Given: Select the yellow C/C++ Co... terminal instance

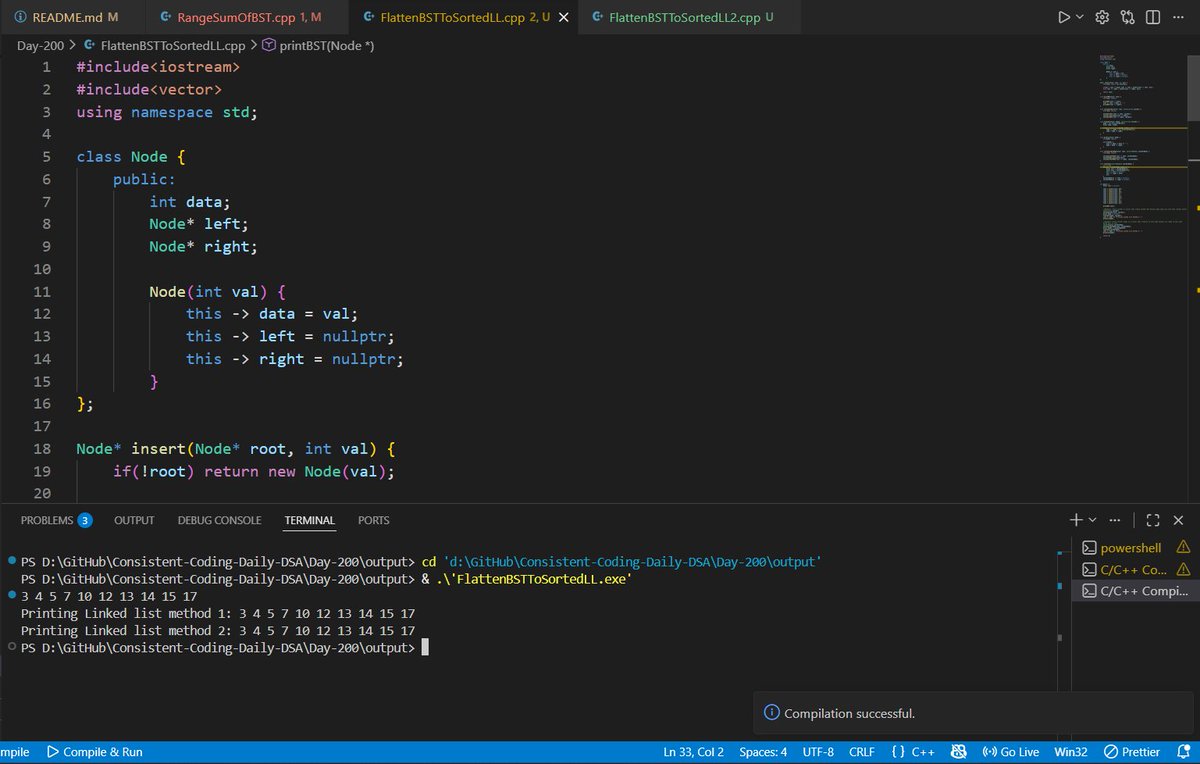Looking at the screenshot, I should pyautogui.click(x=1137, y=569).
